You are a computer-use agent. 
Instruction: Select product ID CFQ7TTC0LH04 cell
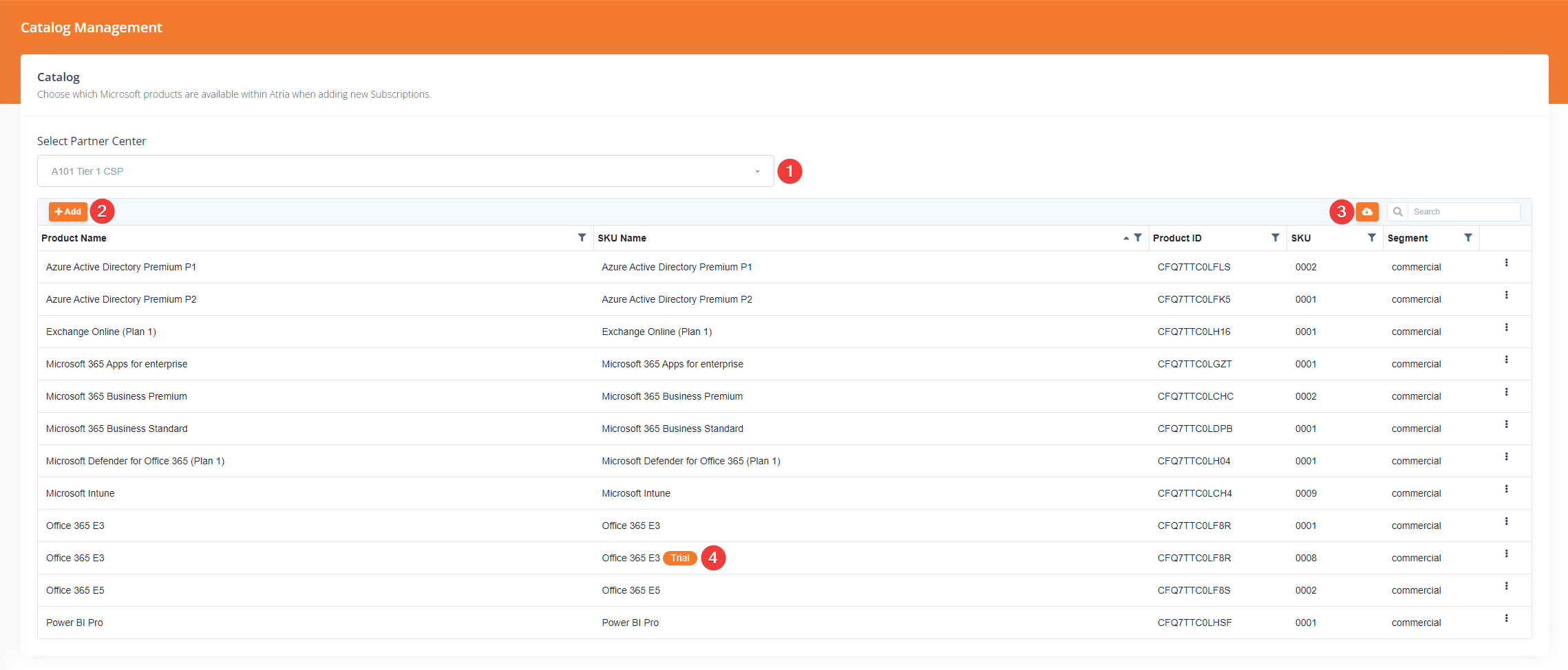pos(1194,461)
